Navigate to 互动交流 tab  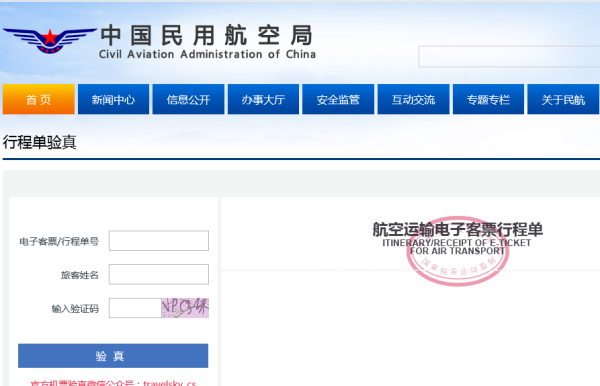(x=413, y=99)
